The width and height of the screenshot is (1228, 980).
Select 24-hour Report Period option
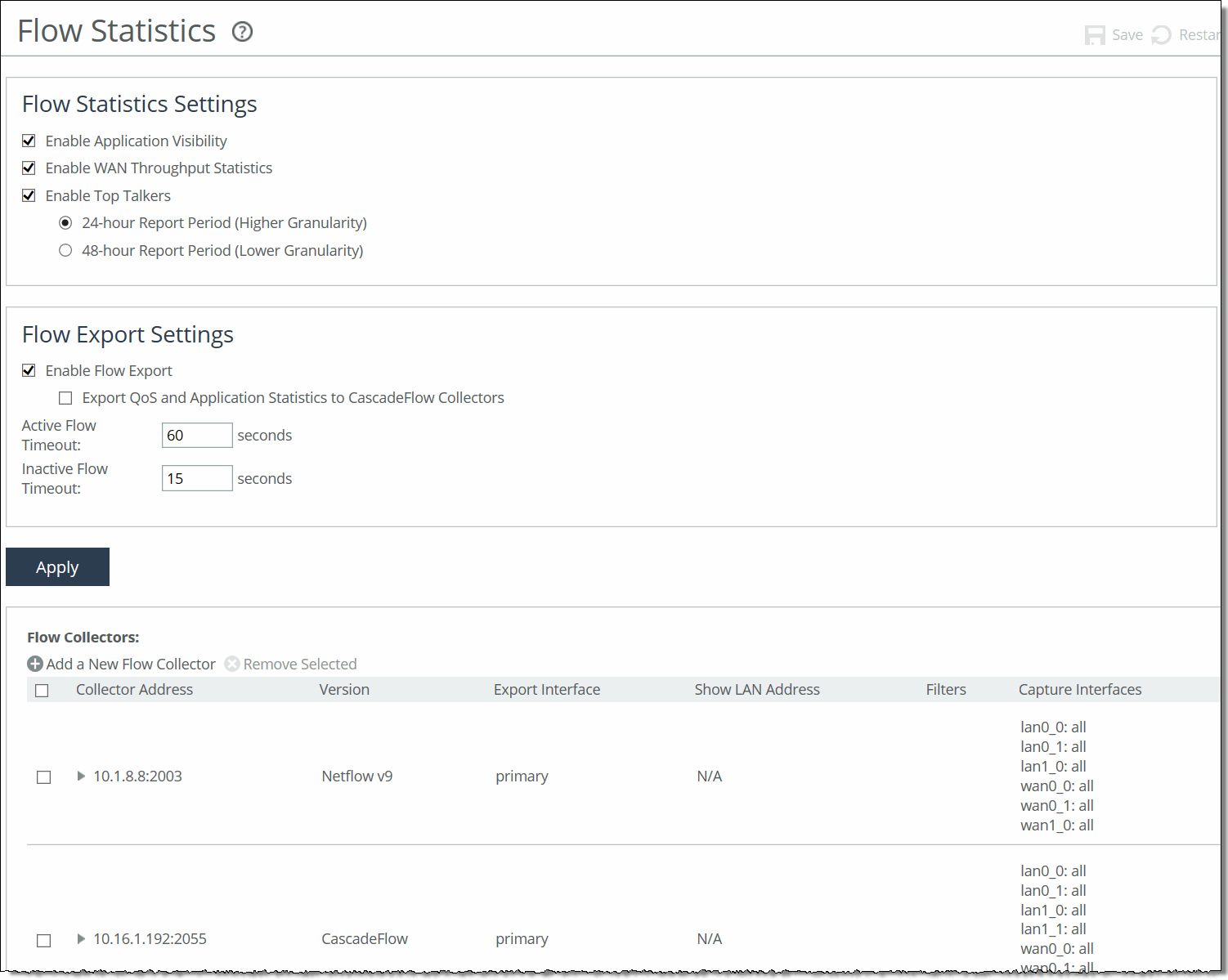click(65, 222)
